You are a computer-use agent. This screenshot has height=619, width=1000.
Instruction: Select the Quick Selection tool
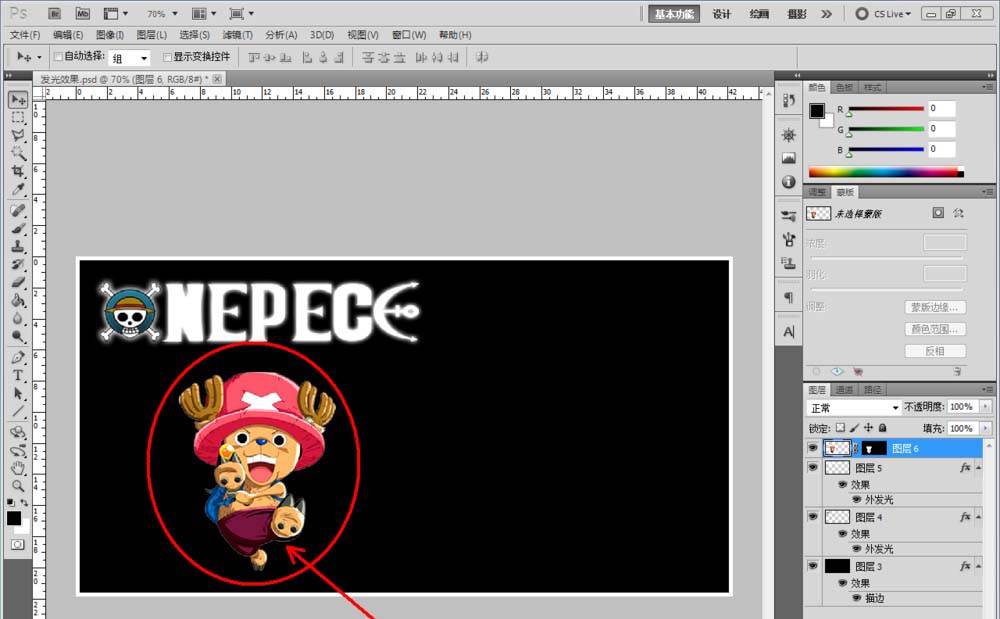pos(18,153)
